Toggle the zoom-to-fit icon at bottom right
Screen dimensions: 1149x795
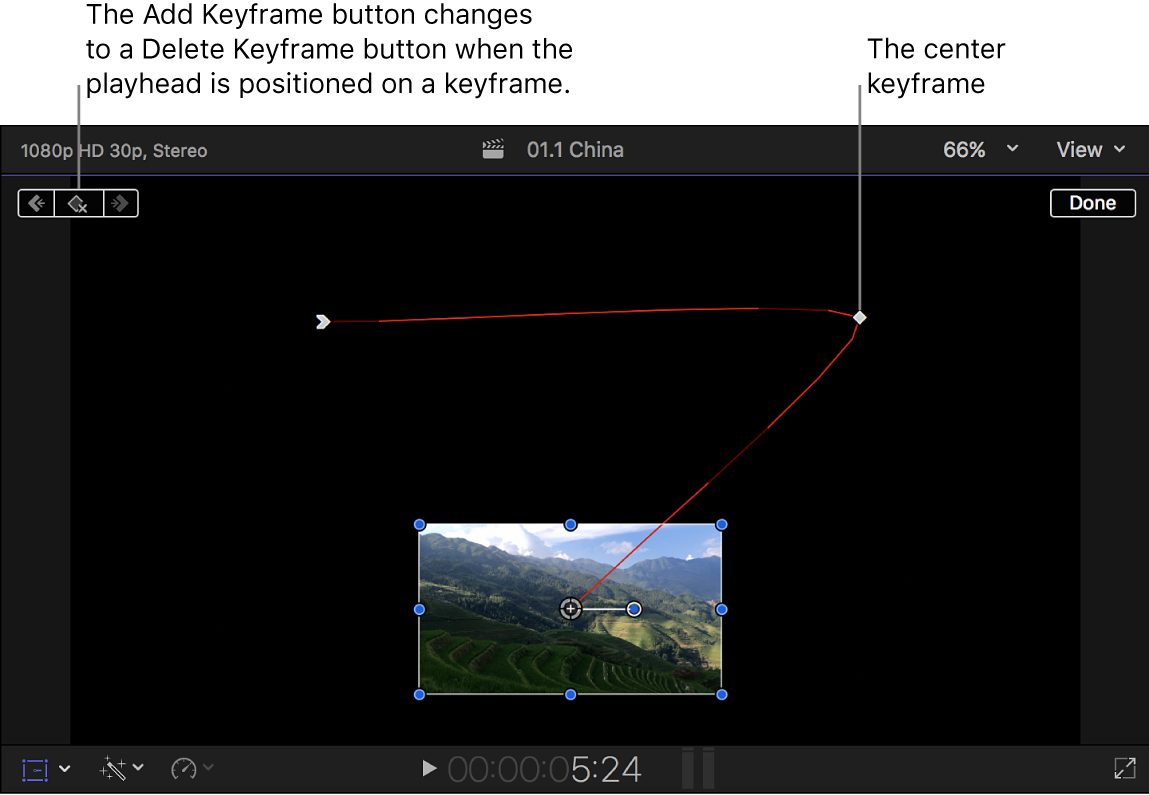coord(1124,768)
